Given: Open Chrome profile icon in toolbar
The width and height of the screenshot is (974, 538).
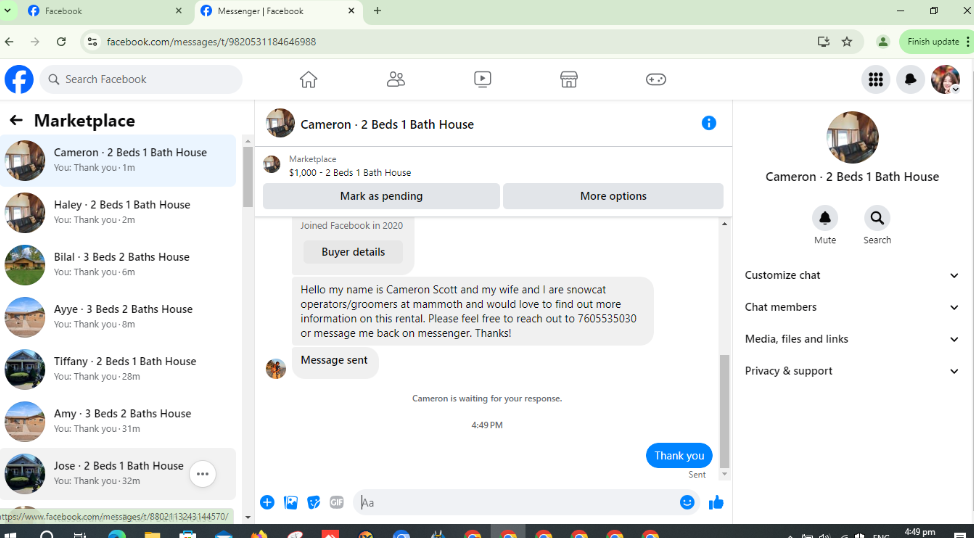Looking at the screenshot, I should [x=882, y=42].
